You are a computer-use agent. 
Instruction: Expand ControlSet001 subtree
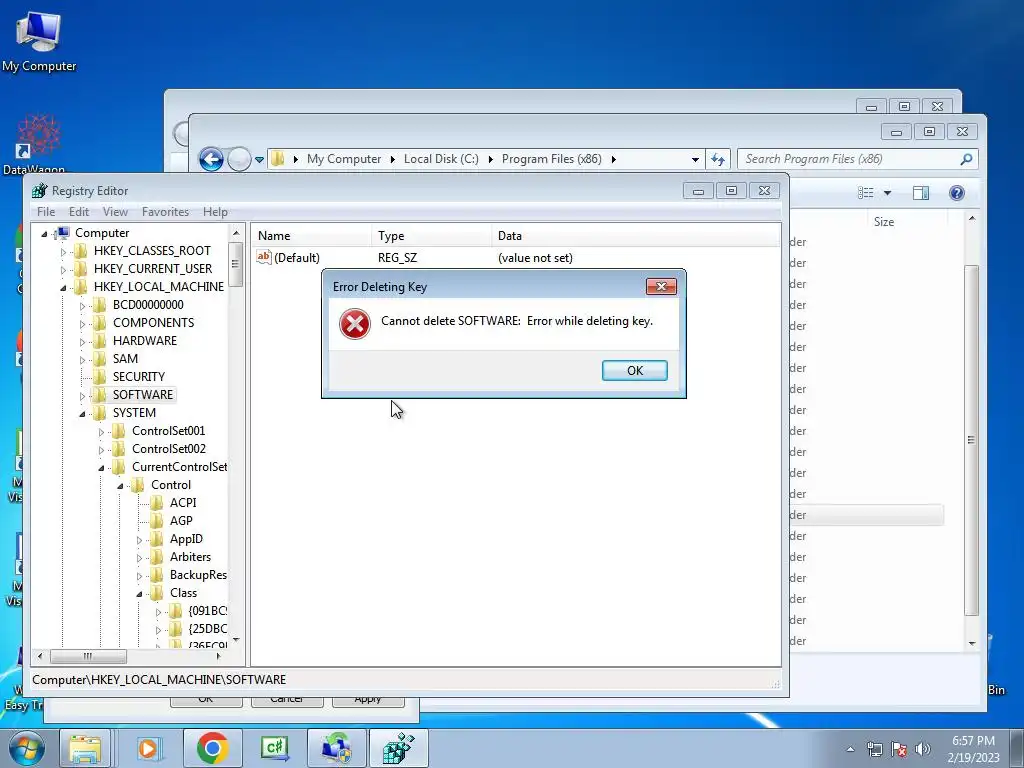tap(101, 432)
